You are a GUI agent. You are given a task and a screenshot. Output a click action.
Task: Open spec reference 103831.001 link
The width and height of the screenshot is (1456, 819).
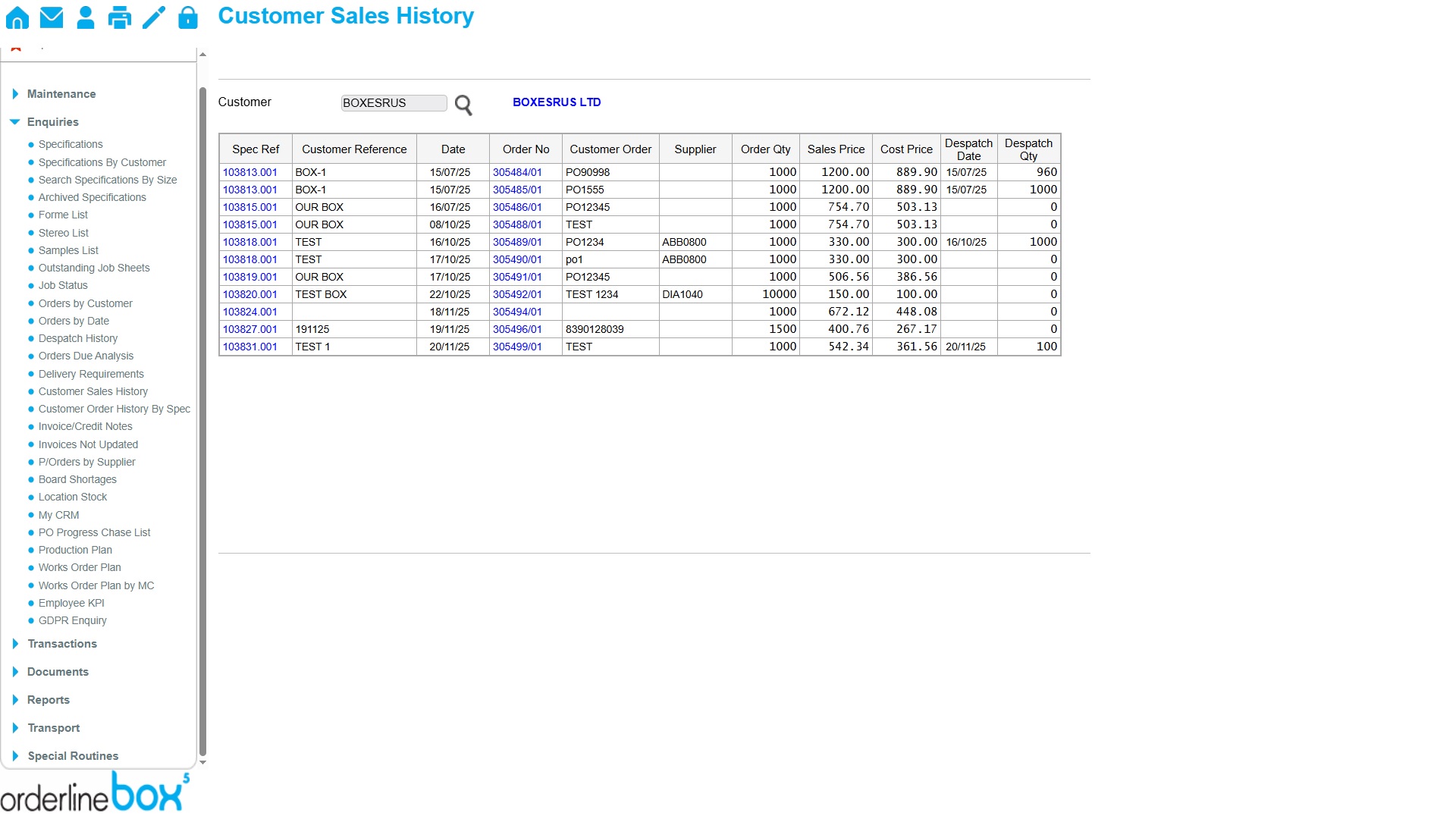250,347
